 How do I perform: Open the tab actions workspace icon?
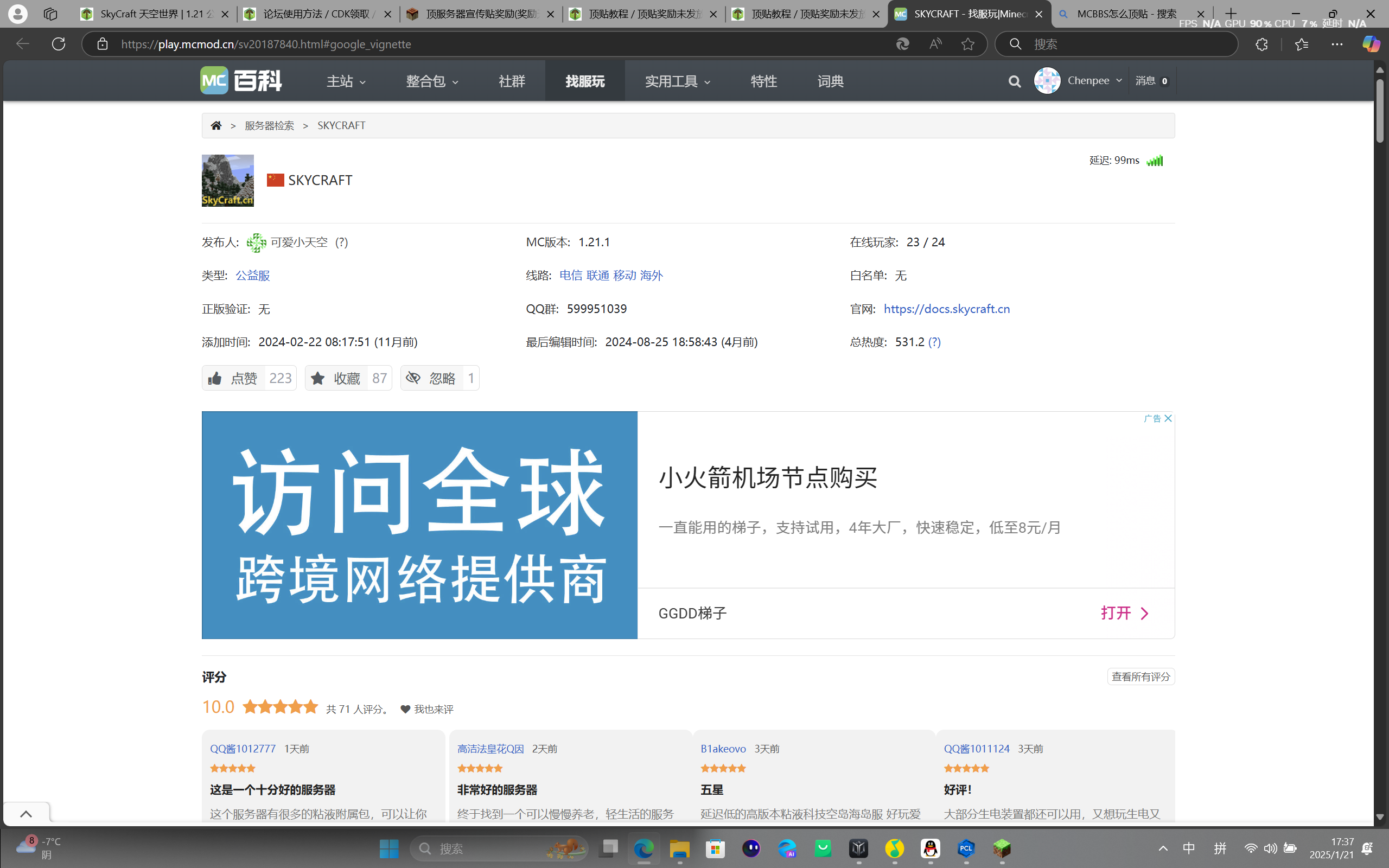point(50,14)
